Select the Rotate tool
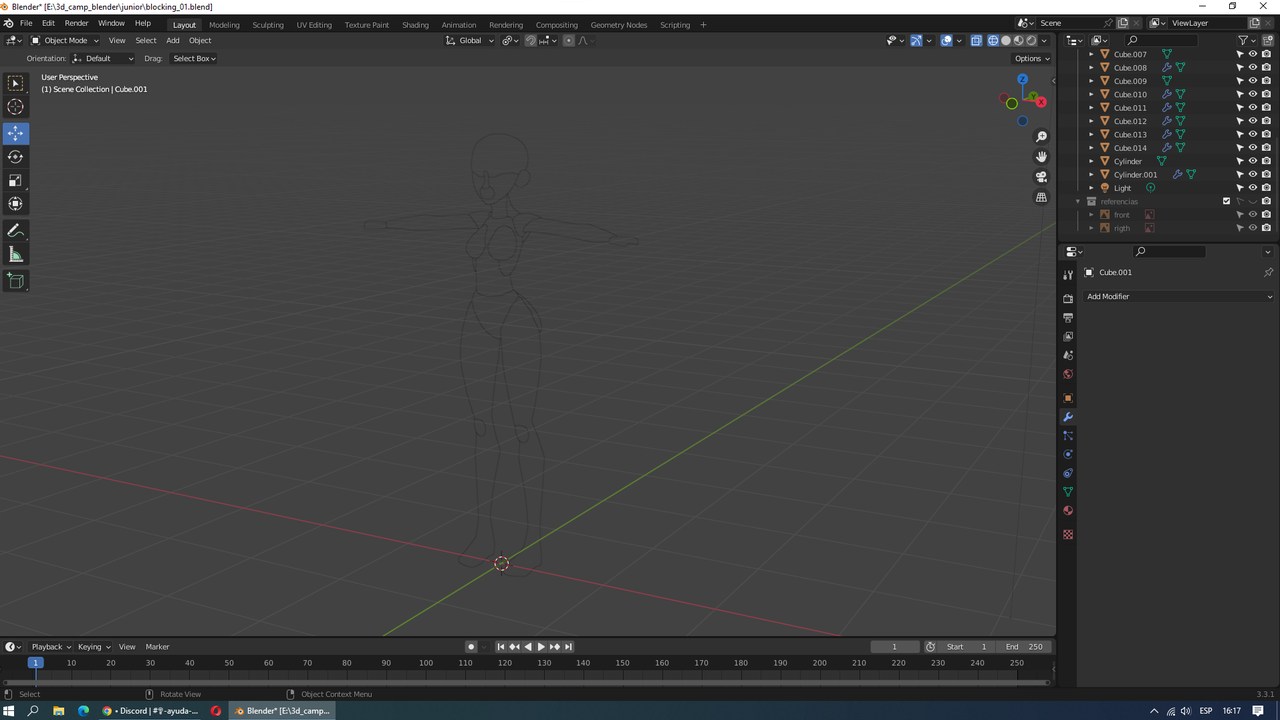This screenshot has height=720, width=1280. (x=15, y=156)
